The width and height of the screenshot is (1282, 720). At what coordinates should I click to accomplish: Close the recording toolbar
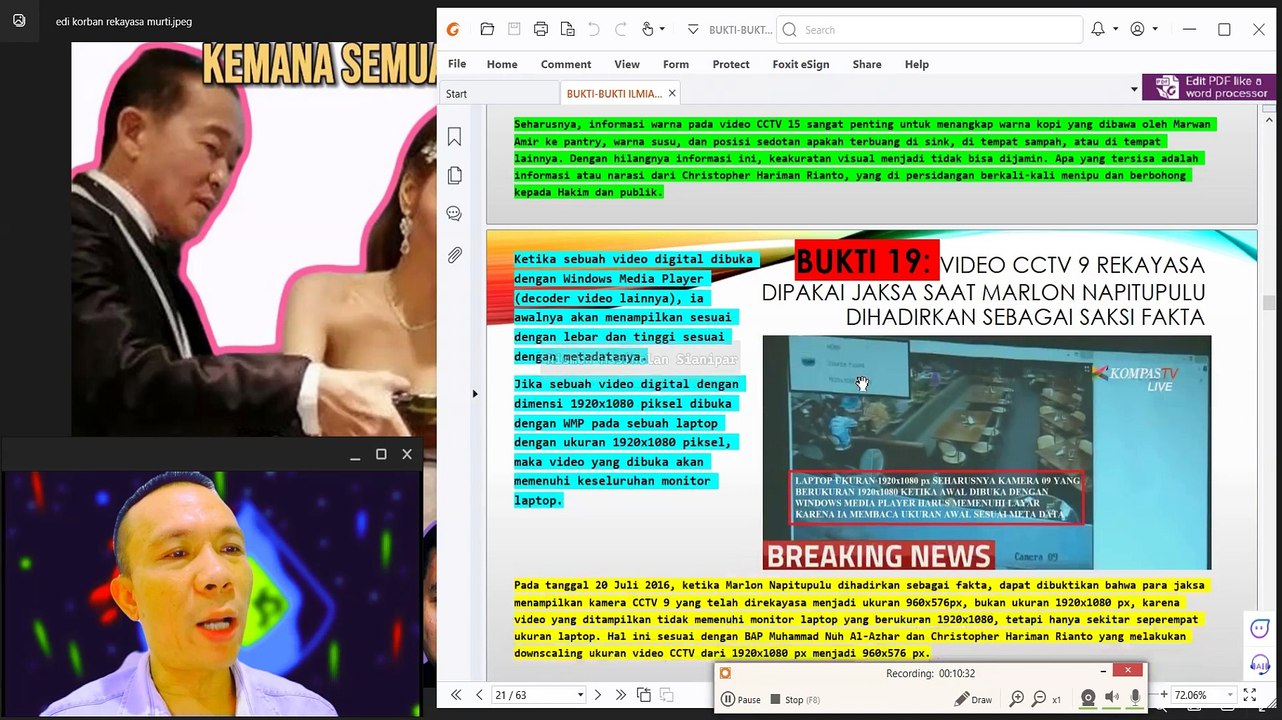(1127, 670)
